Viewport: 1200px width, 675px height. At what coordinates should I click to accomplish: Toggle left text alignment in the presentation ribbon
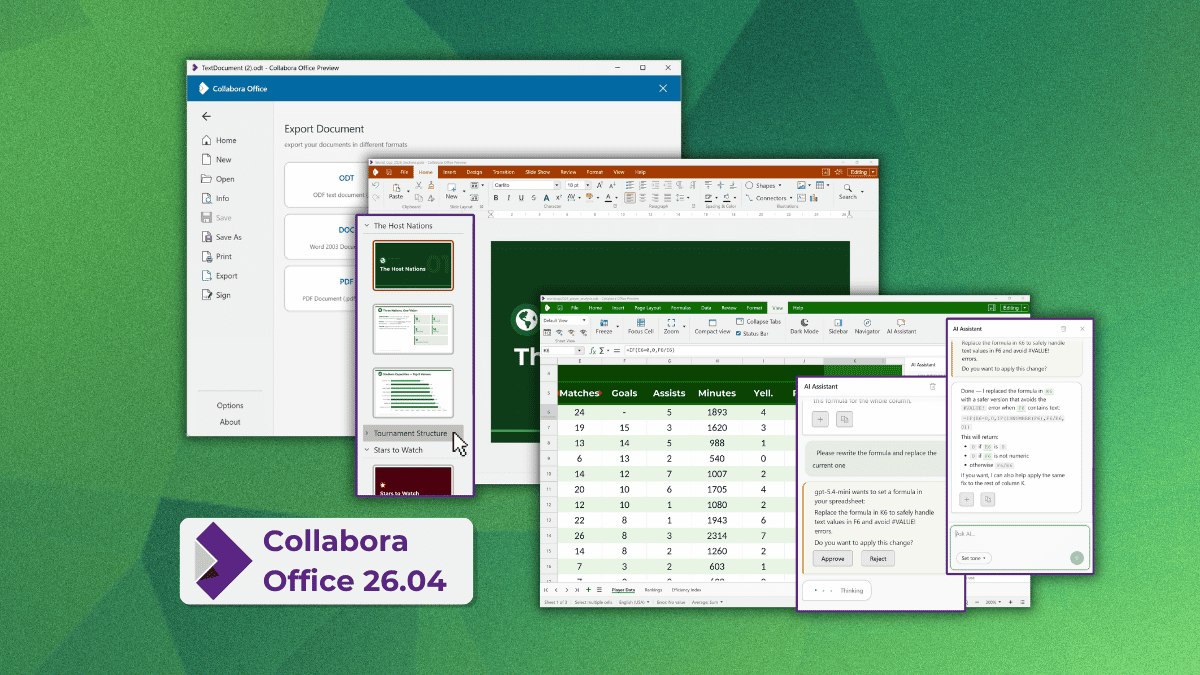(631, 198)
